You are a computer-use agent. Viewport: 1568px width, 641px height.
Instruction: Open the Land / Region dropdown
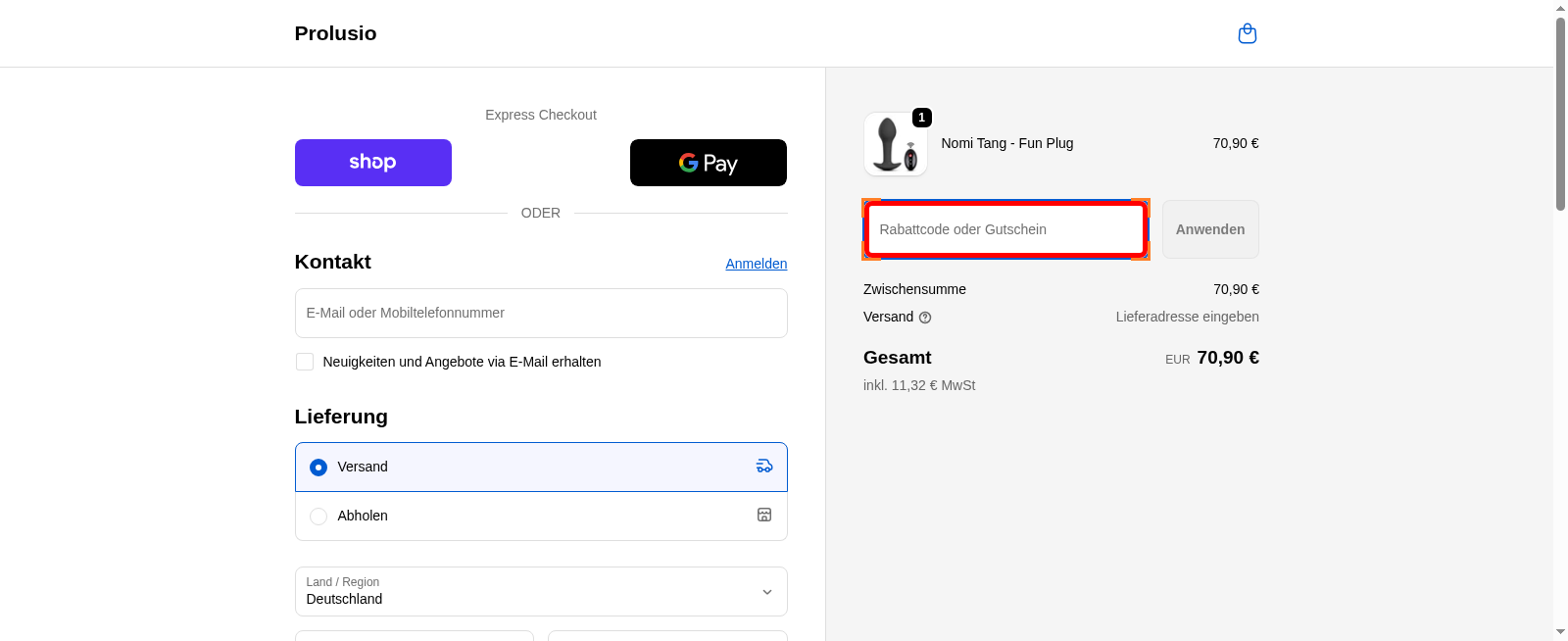pos(529,592)
